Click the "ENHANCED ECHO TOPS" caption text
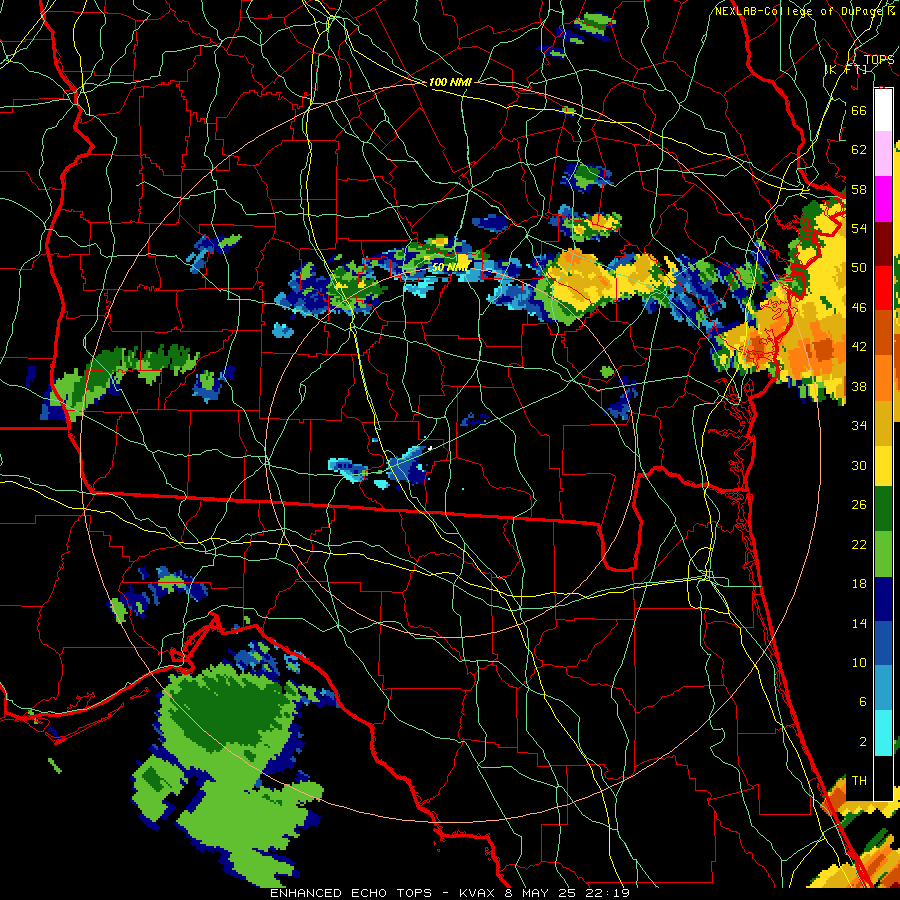The height and width of the screenshot is (900, 900). click(351, 893)
